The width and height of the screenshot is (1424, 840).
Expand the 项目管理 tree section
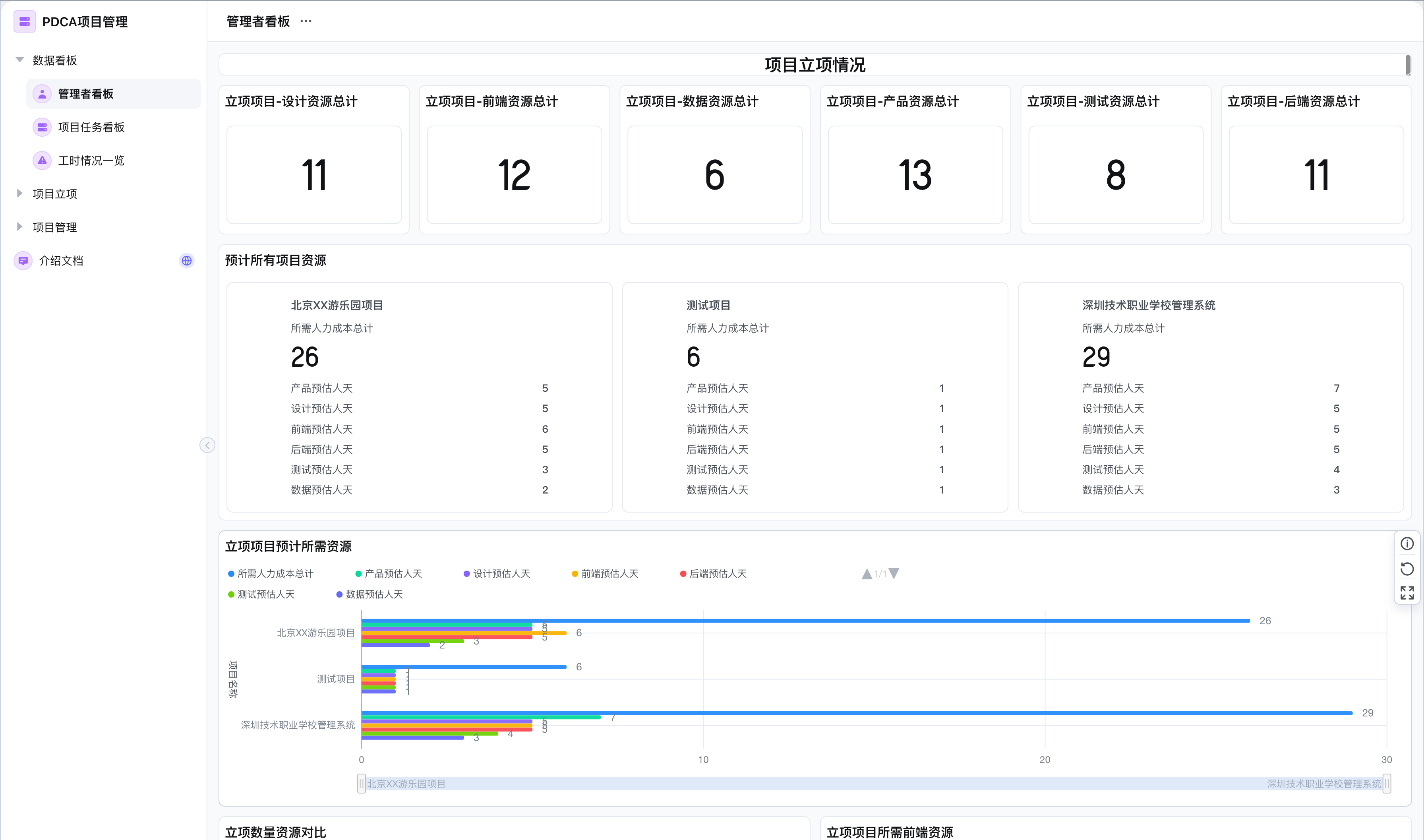click(x=20, y=227)
